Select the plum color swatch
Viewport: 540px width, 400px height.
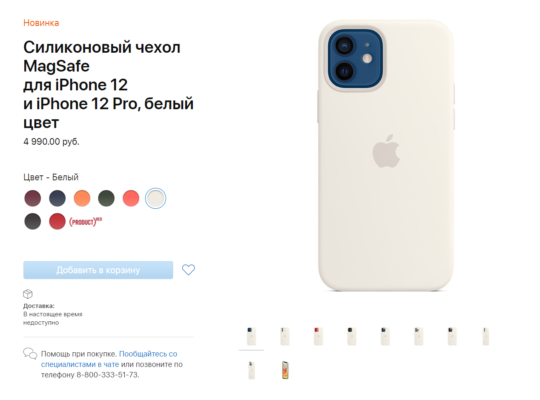click(33, 198)
